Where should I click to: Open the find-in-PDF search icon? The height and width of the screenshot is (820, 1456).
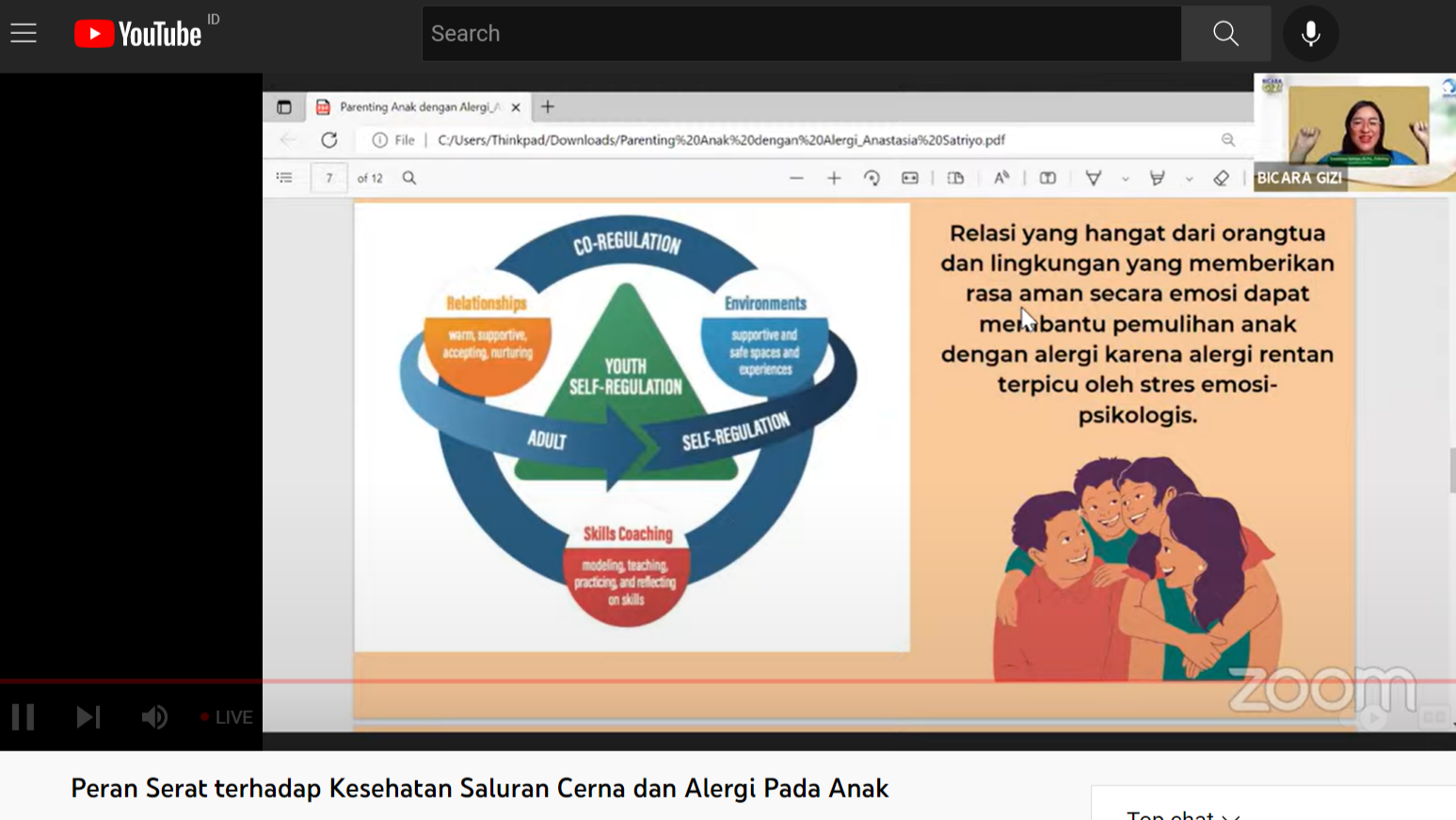409,178
